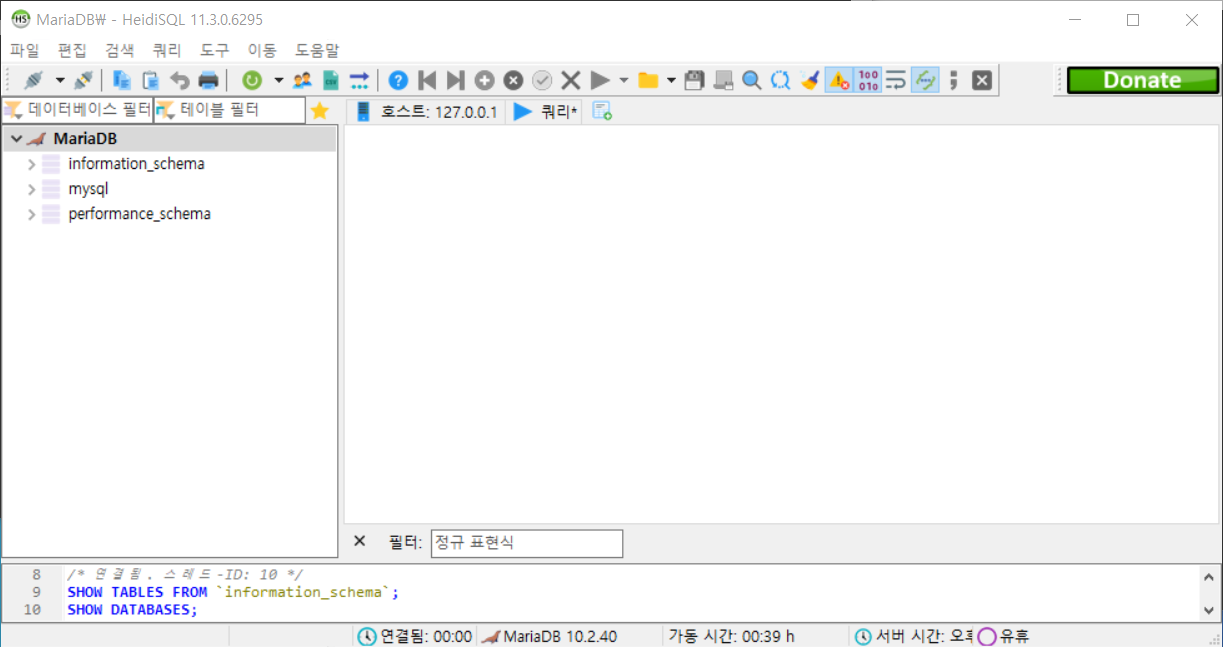Expand the performance_schema database
1223x647 pixels.
pos(31,214)
